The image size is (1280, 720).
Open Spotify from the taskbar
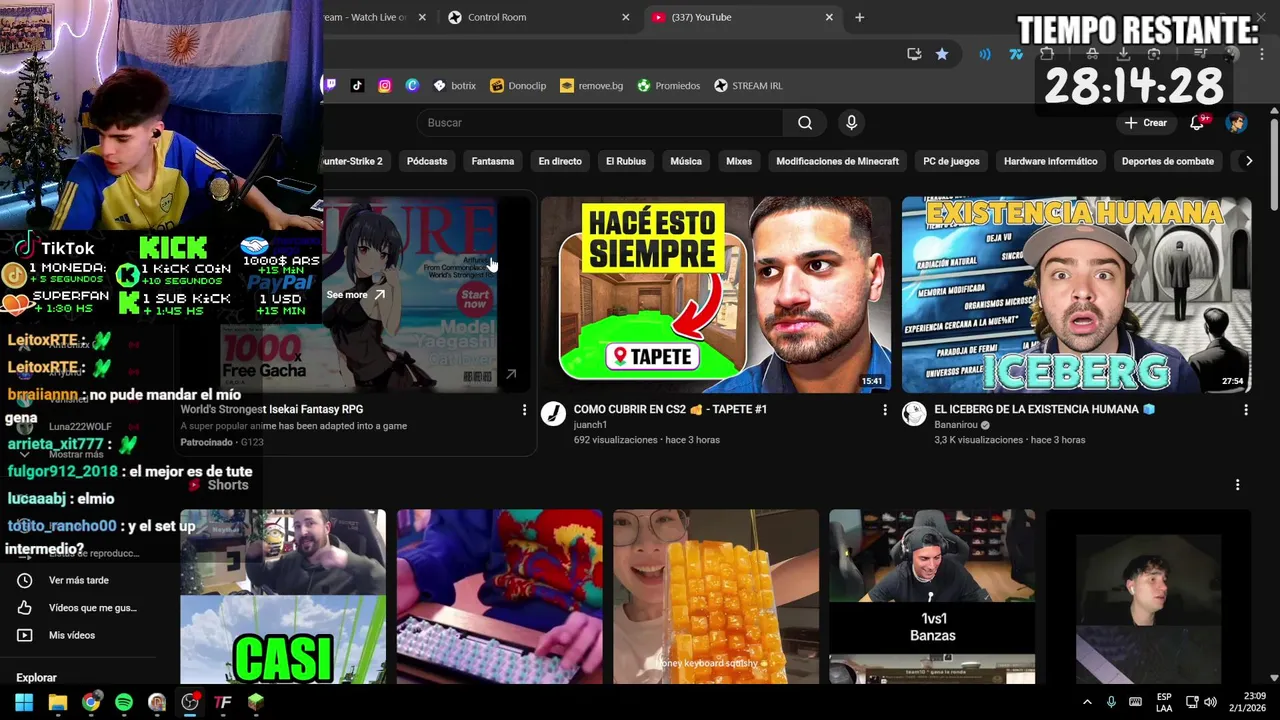[x=124, y=702]
